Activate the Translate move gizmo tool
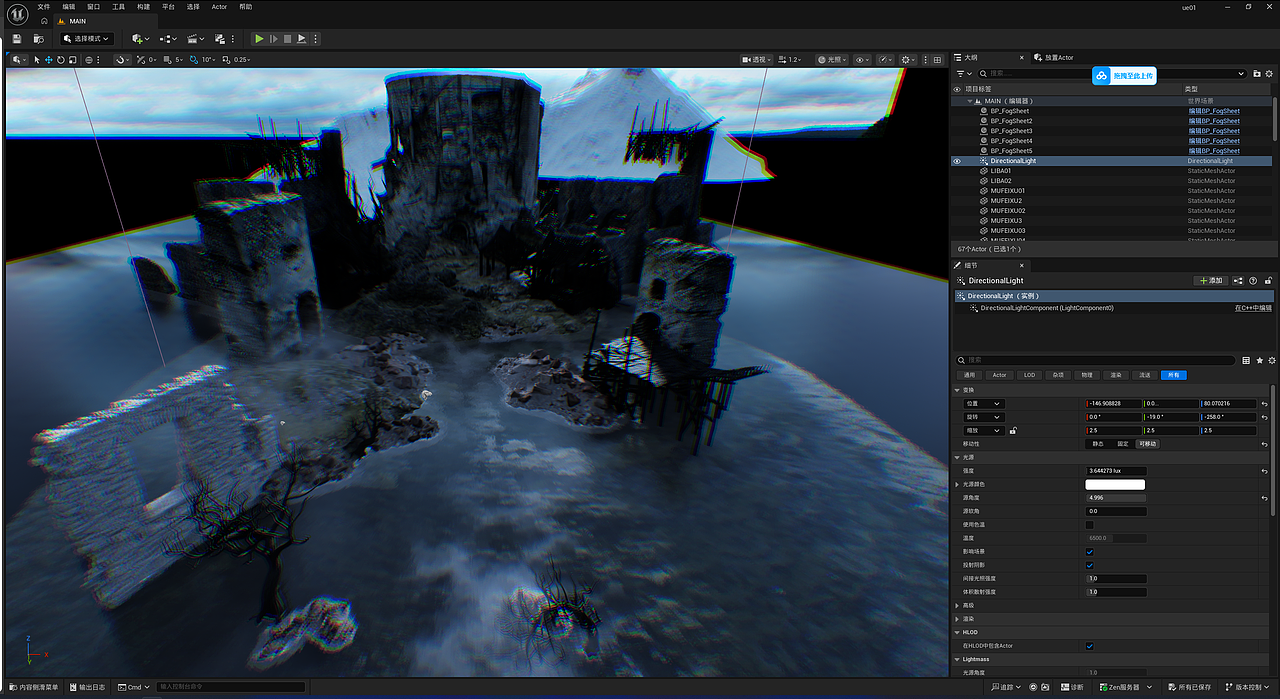The height and width of the screenshot is (699, 1280). click(48, 60)
